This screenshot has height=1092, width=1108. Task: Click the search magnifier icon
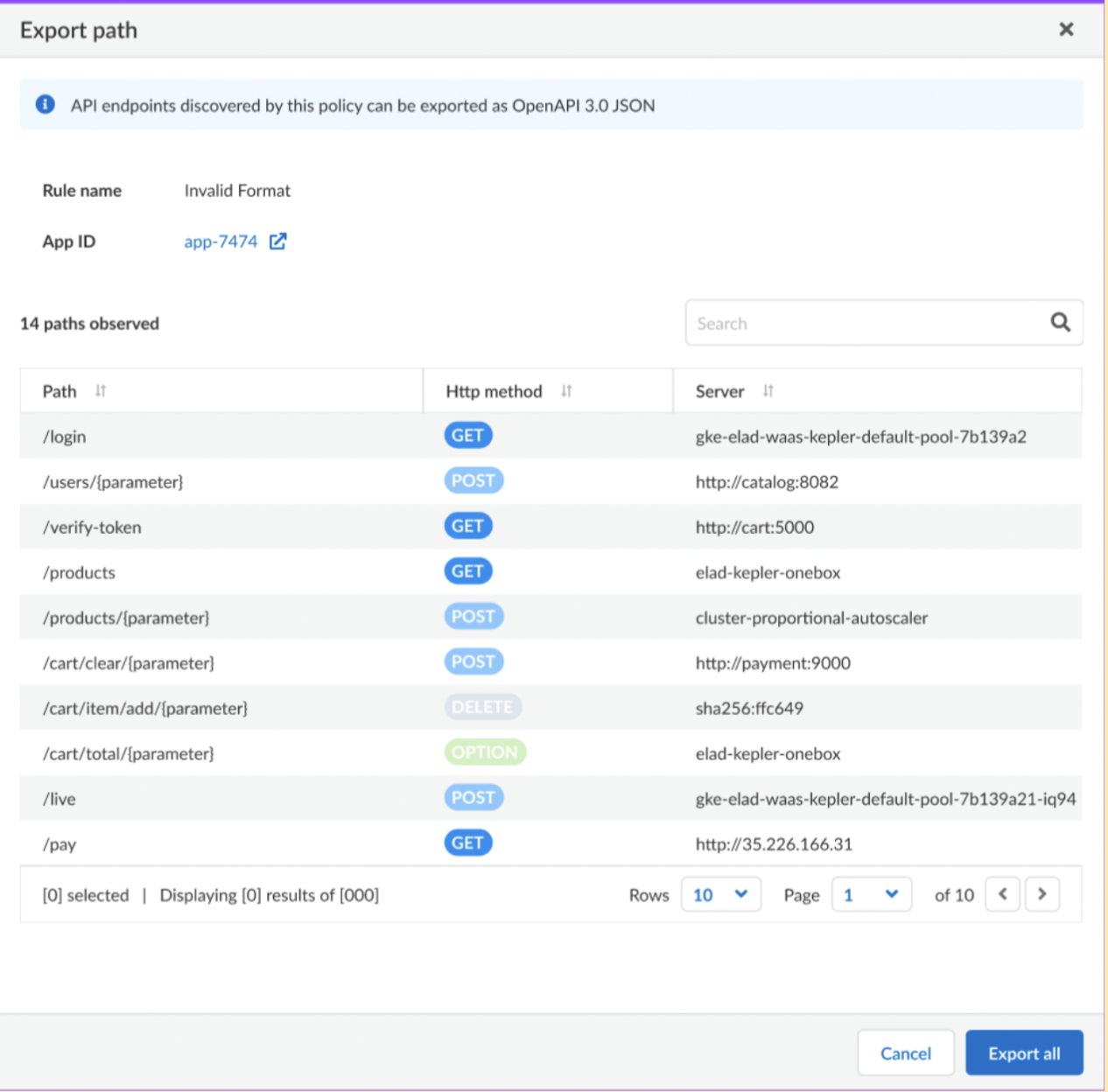click(1060, 322)
